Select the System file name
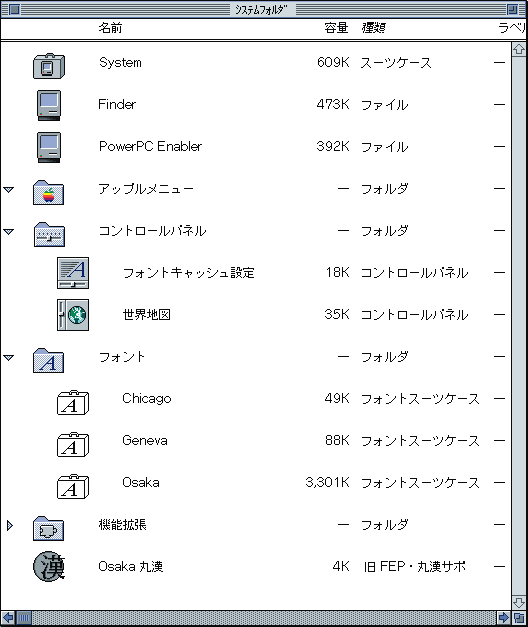The height and width of the screenshot is (627, 528). 120,63
